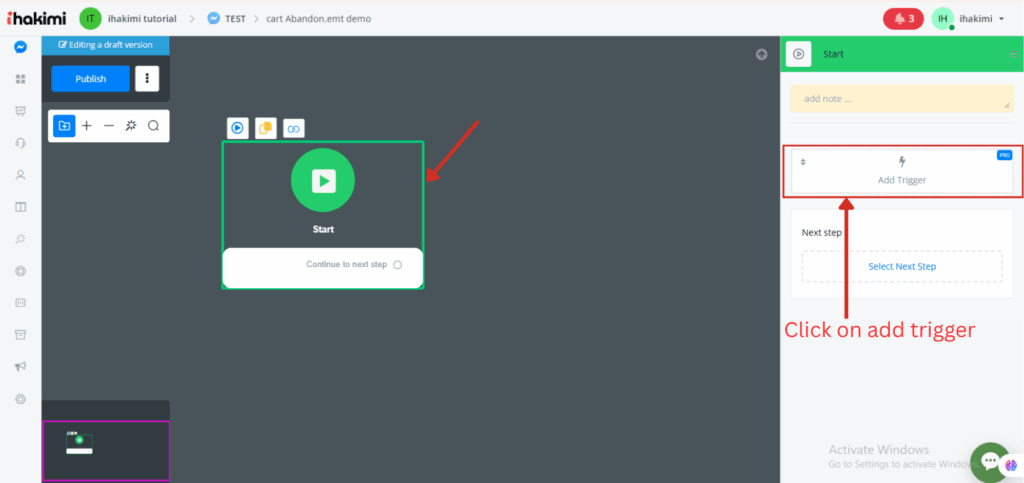Collapse the Start panel using header menu icon
1024x483 pixels.
point(1013,55)
